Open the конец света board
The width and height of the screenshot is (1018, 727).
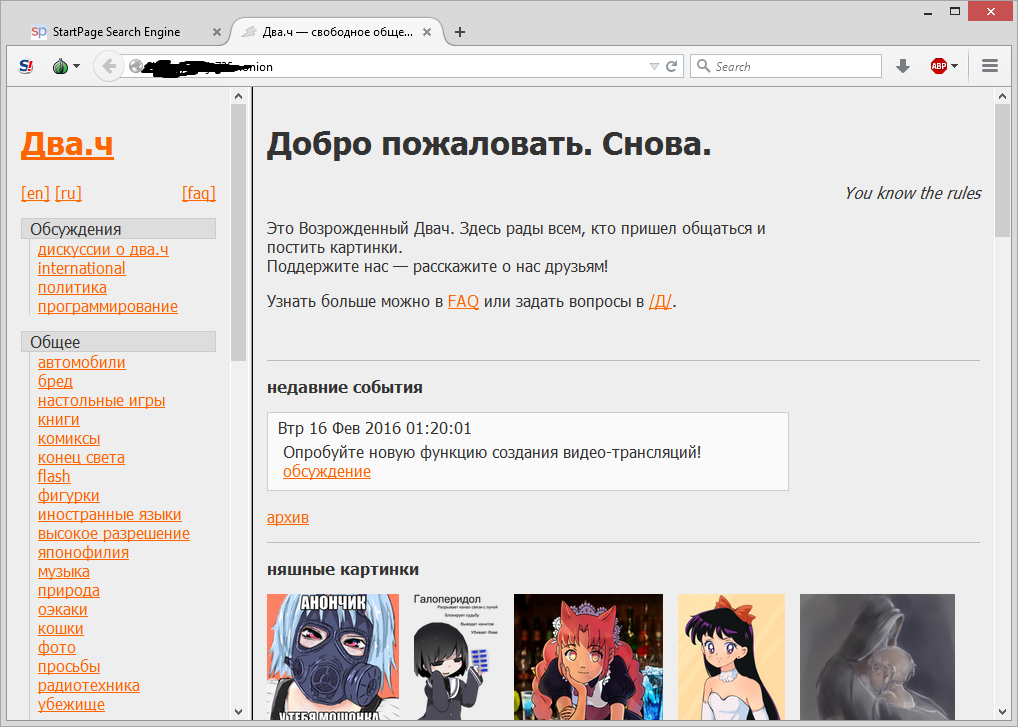(x=81, y=458)
